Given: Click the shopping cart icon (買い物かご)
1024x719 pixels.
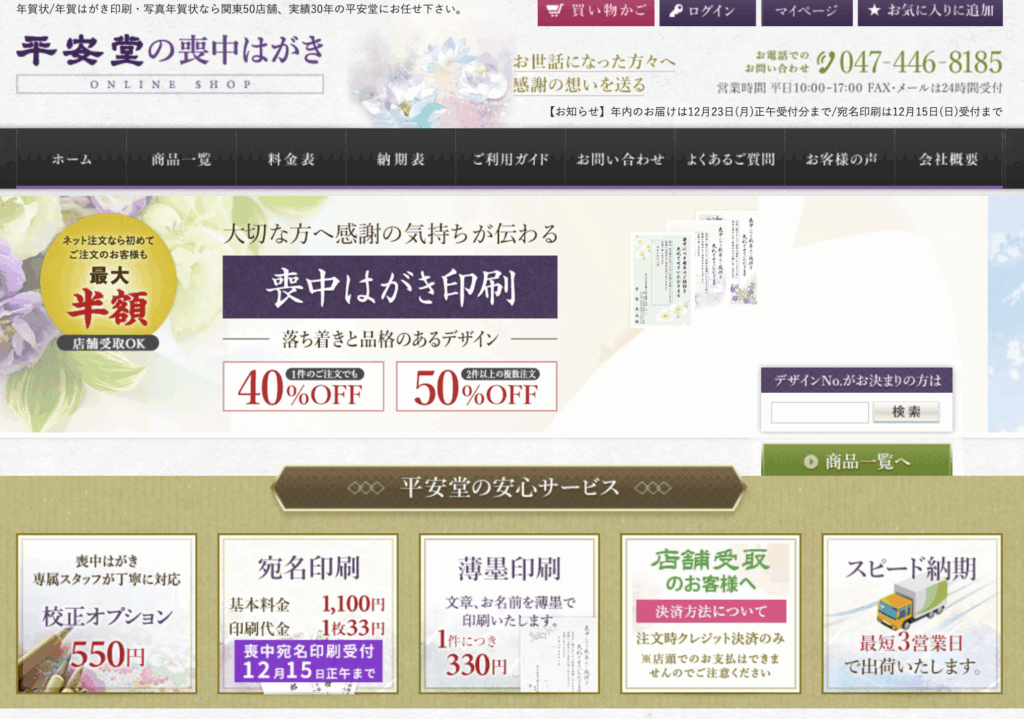Looking at the screenshot, I should pyautogui.click(x=555, y=12).
